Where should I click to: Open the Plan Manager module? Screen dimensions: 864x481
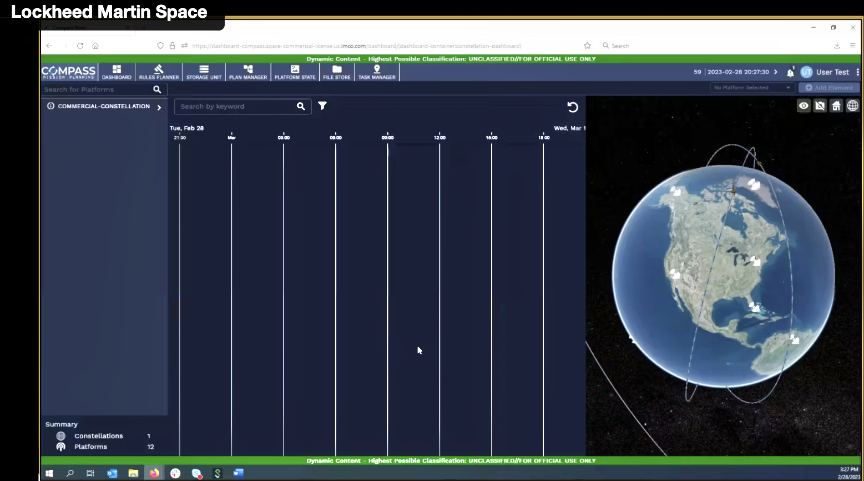pyautogui.click(x=248, y=72)
